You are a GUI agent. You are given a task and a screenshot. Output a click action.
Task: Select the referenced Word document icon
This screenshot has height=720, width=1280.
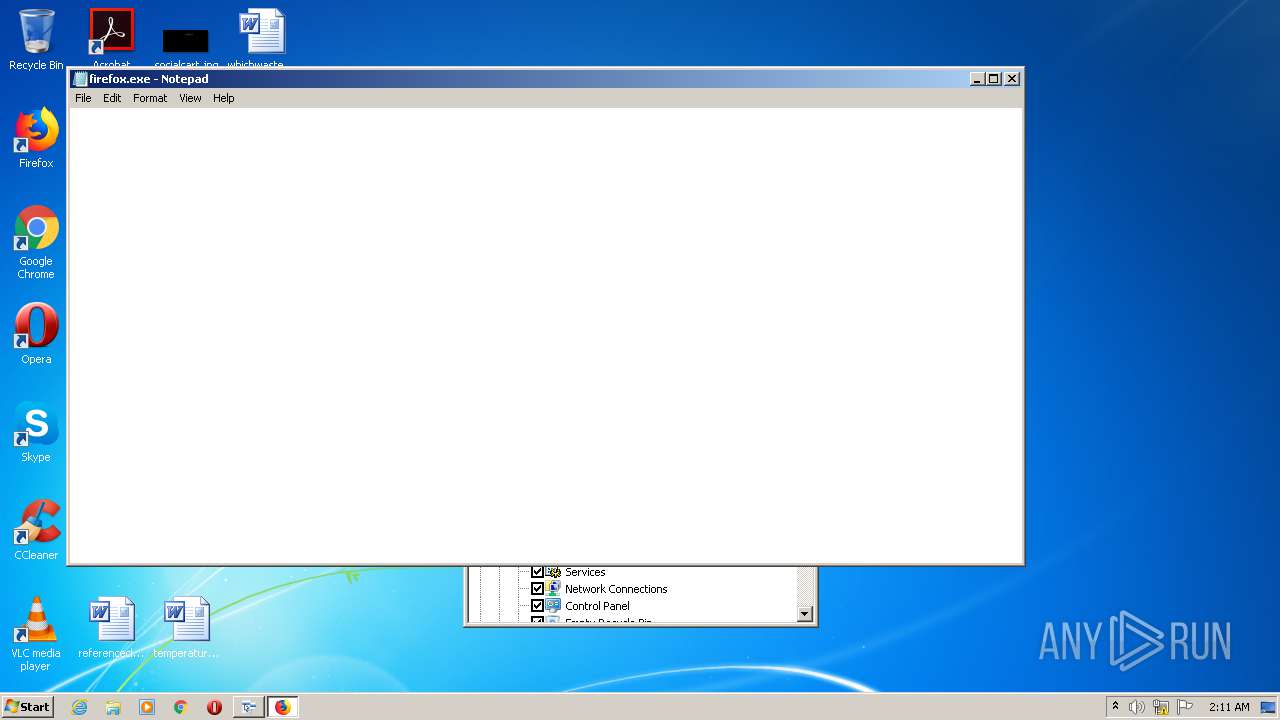click(111, 628)
